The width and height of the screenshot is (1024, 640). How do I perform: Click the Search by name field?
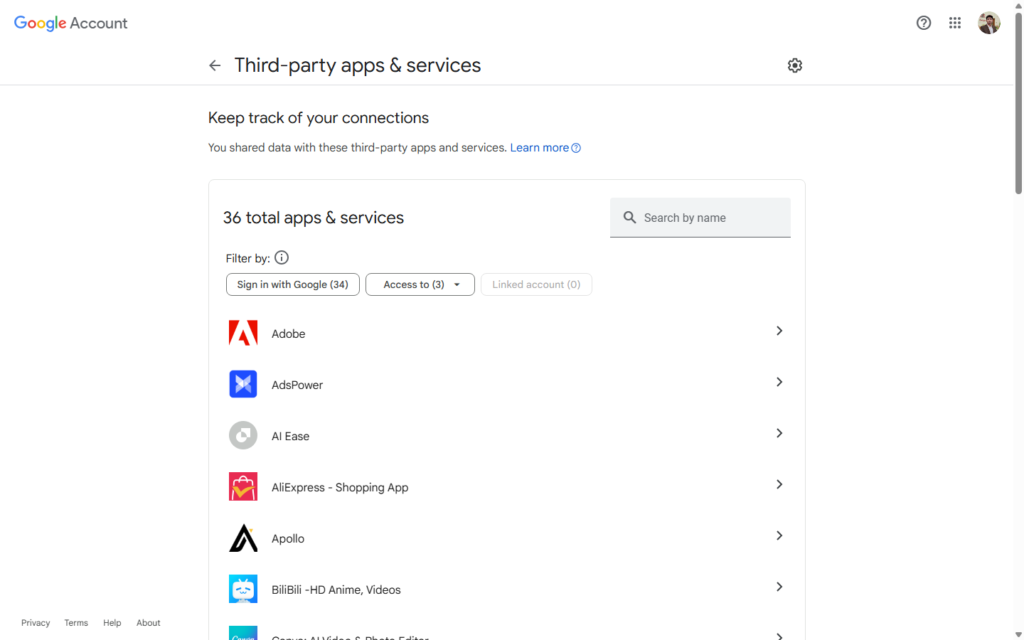tap(700, 217)
